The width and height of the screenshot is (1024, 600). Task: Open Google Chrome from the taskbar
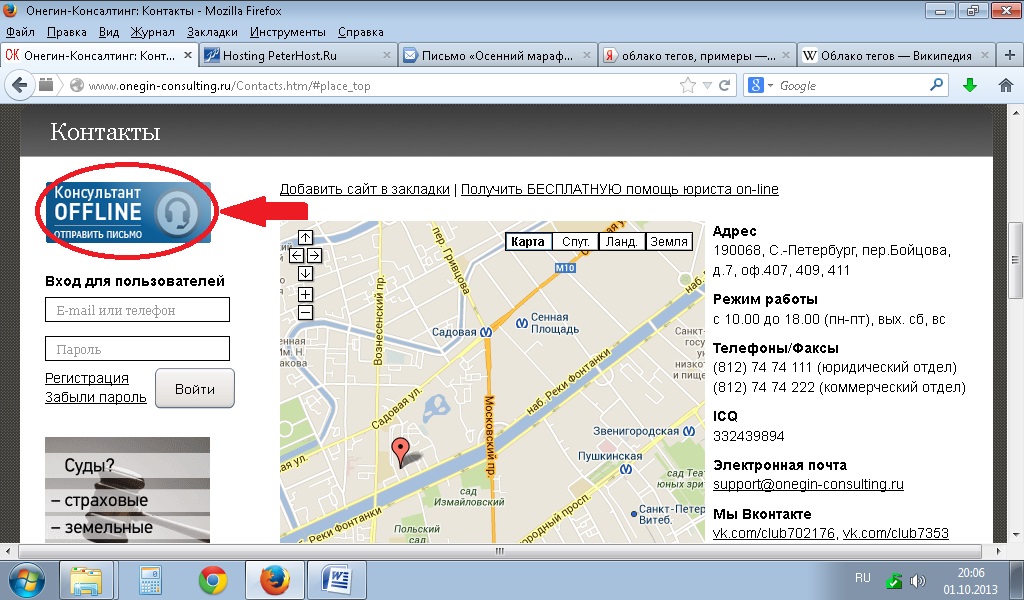(x=212, y=579)
